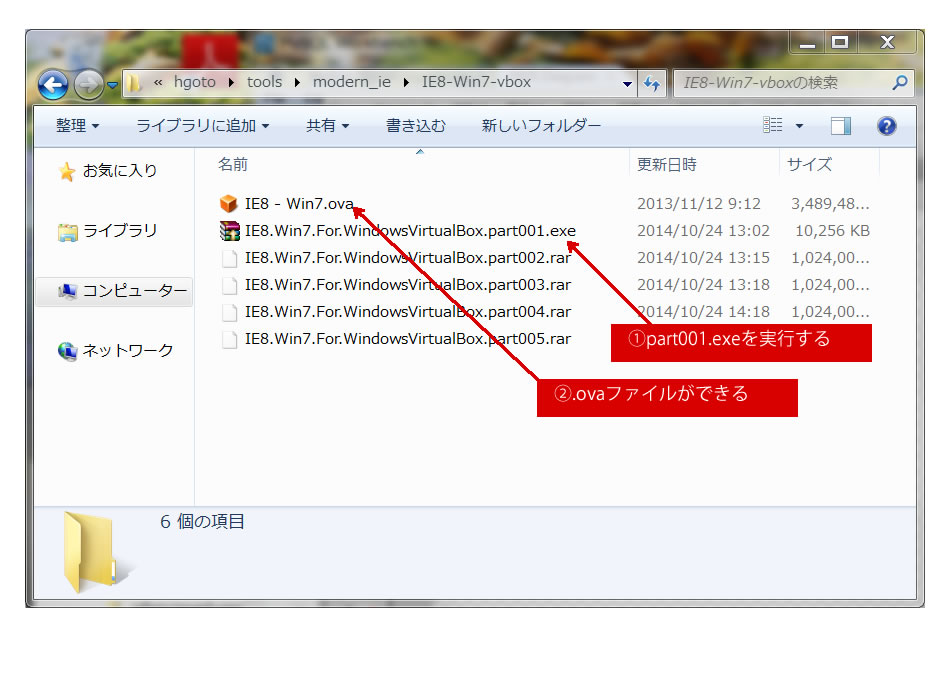The height and width of the screenshot is (697, 949).
Task: Select the hgoto breadcrumb segment
Action: pos(194,82)
